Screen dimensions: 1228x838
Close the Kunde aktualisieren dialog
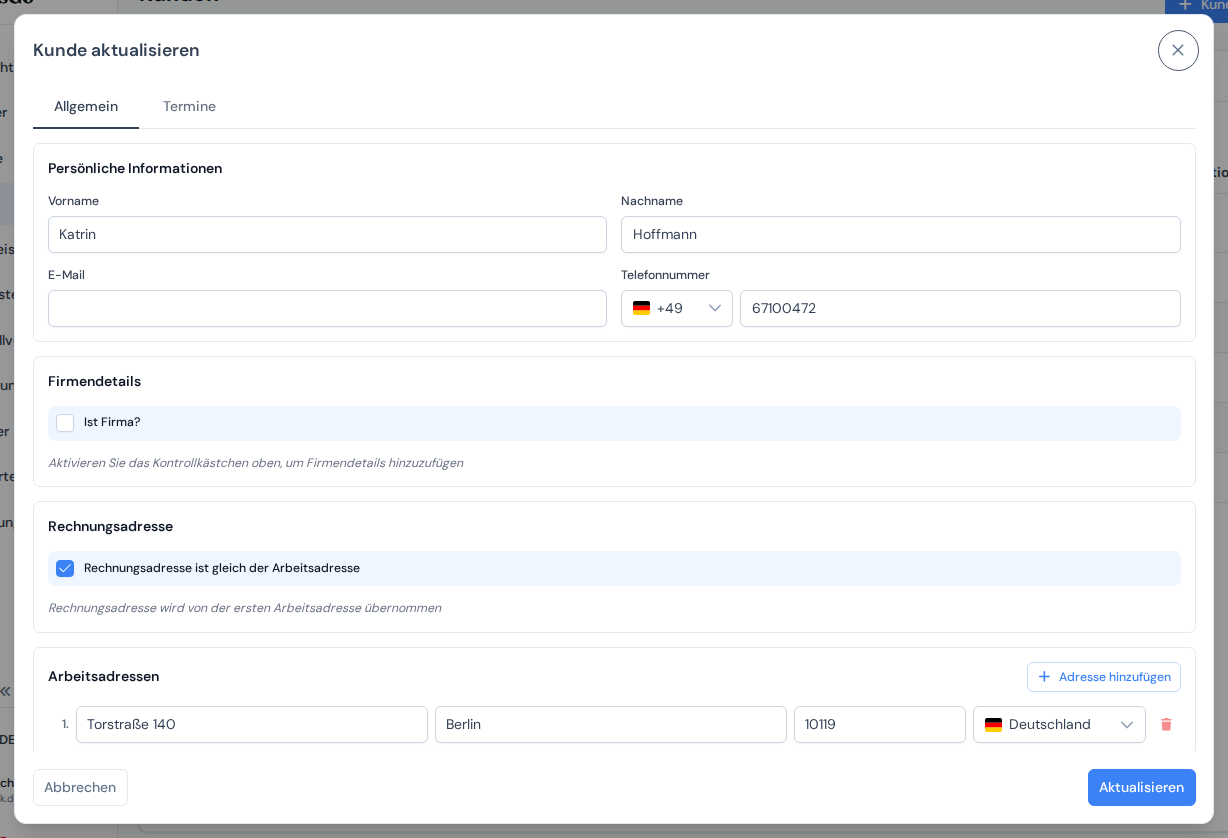click(x=1178, y=50)
